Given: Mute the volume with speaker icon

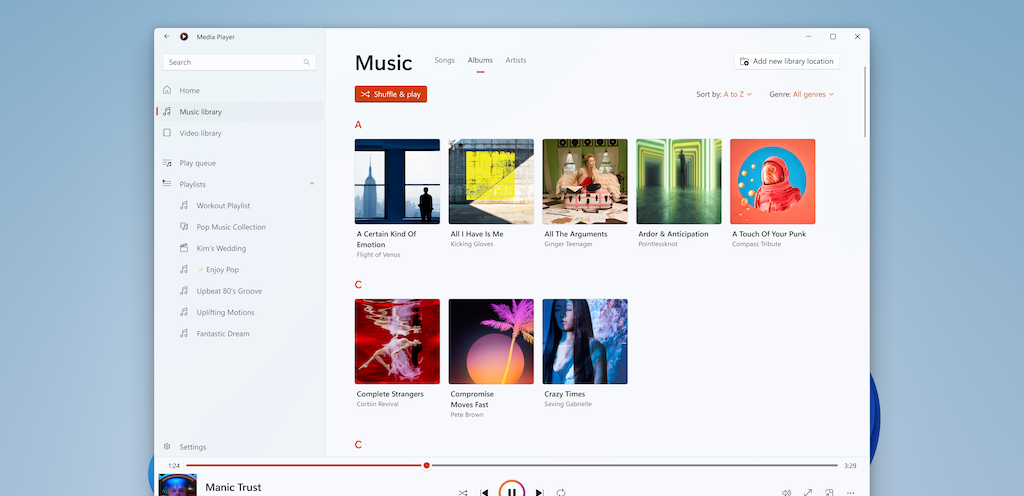Looking at the screenshot, I should (x=786, y=492).
